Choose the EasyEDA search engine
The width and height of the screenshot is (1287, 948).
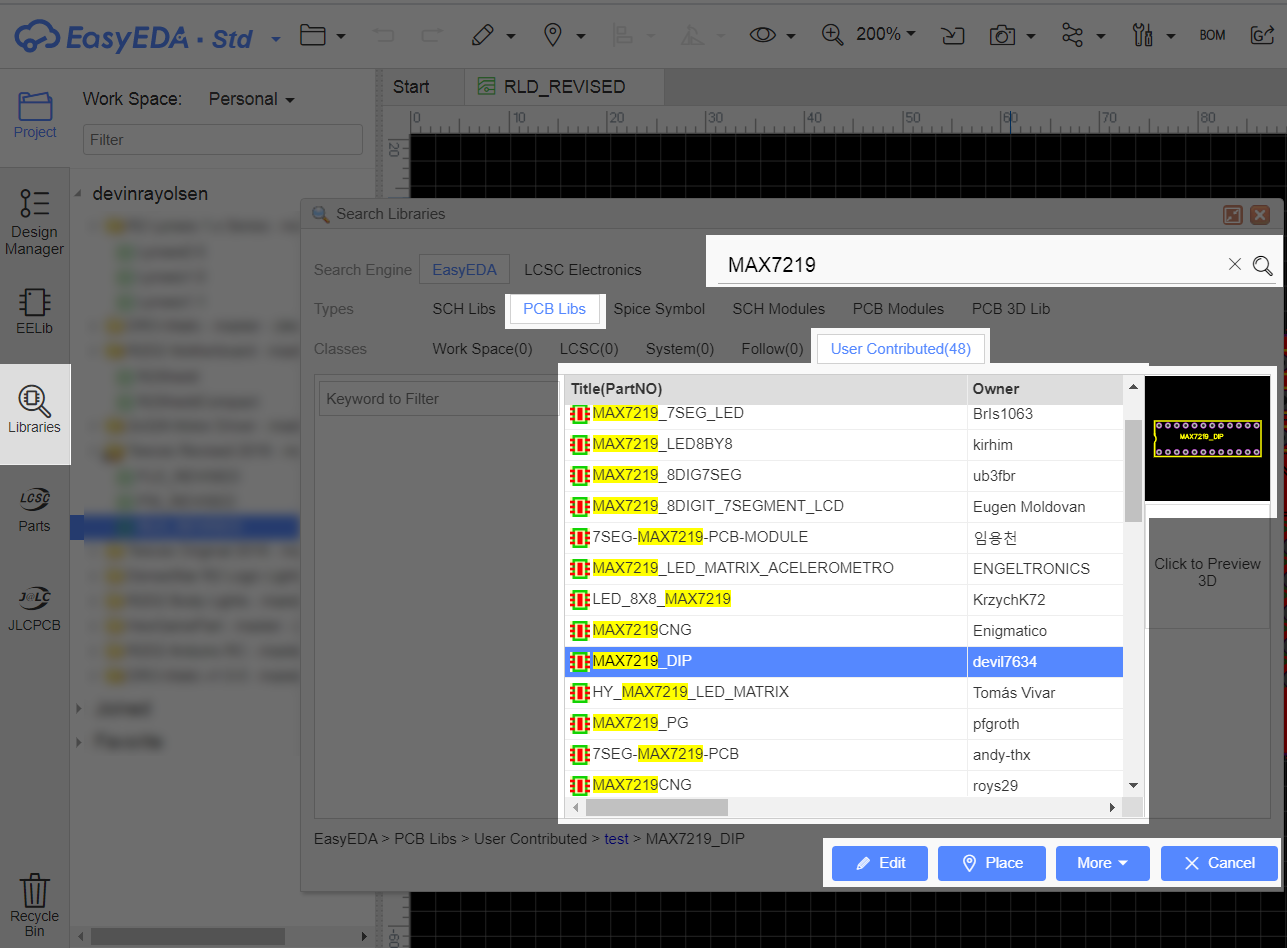[465, 269]
